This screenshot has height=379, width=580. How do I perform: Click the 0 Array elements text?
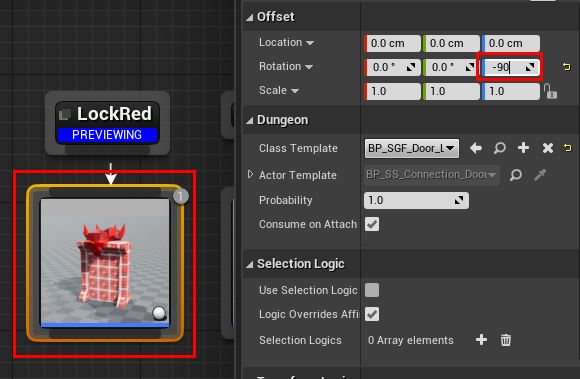(411, 340)
